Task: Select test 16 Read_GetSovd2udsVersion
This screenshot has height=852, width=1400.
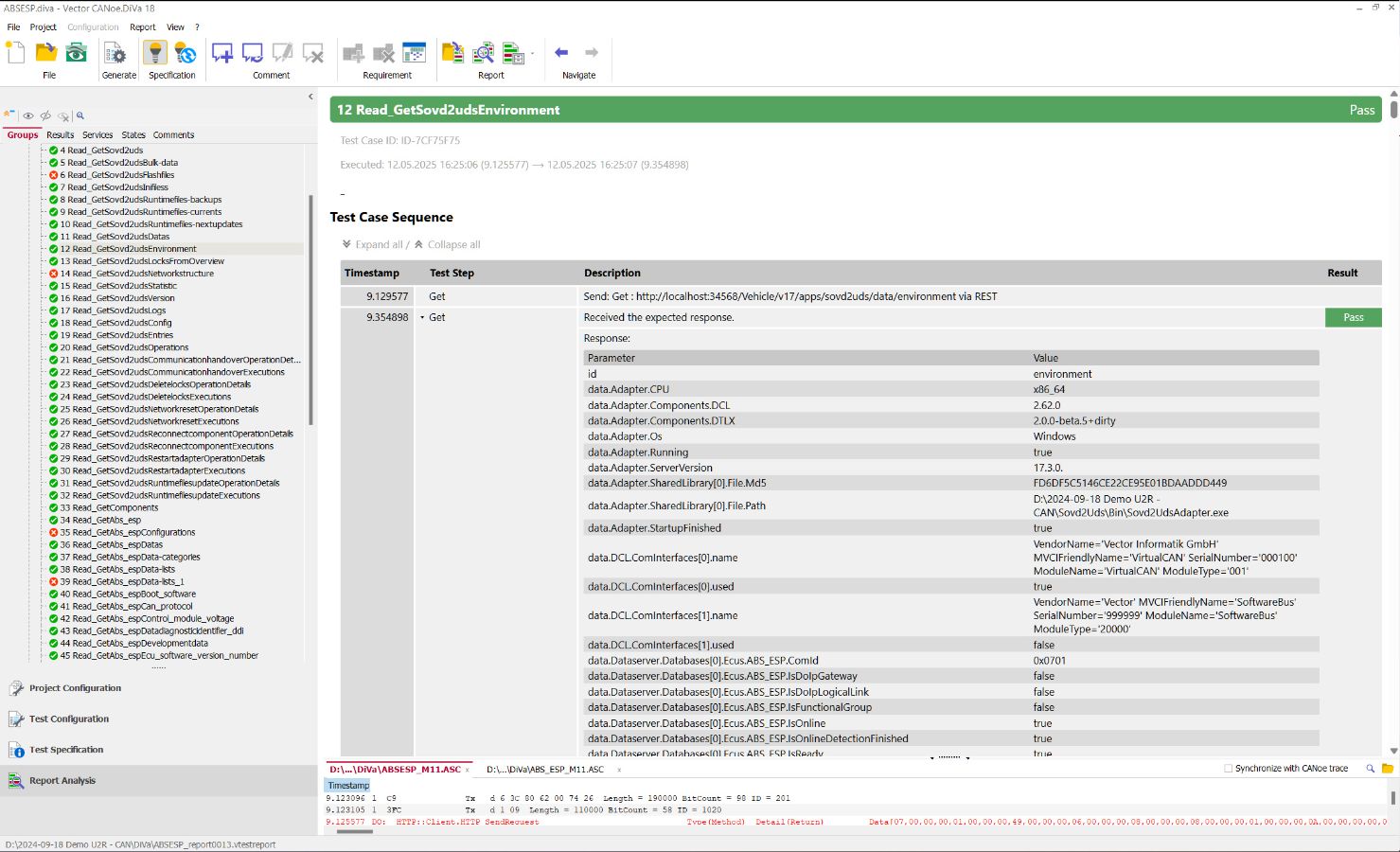Action: pos(117,298)
